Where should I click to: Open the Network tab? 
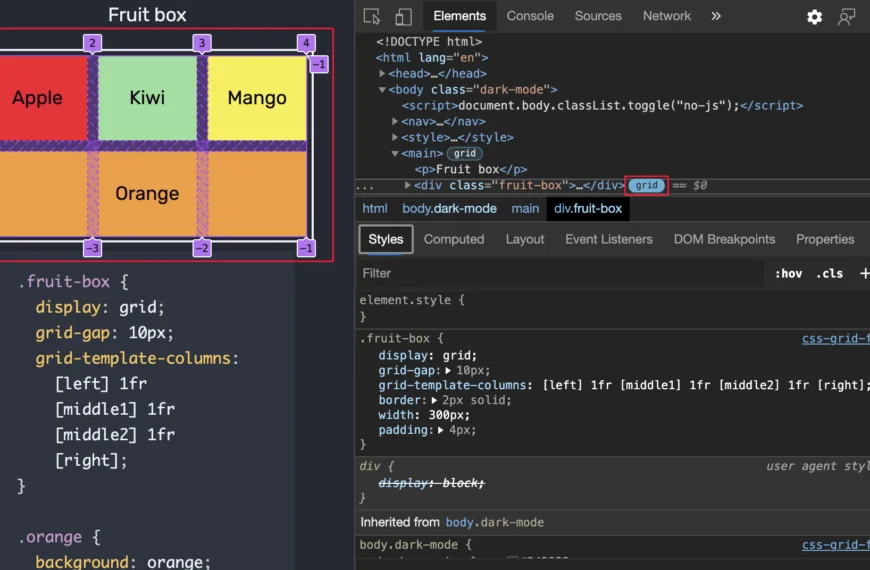(x=666, y=16)
